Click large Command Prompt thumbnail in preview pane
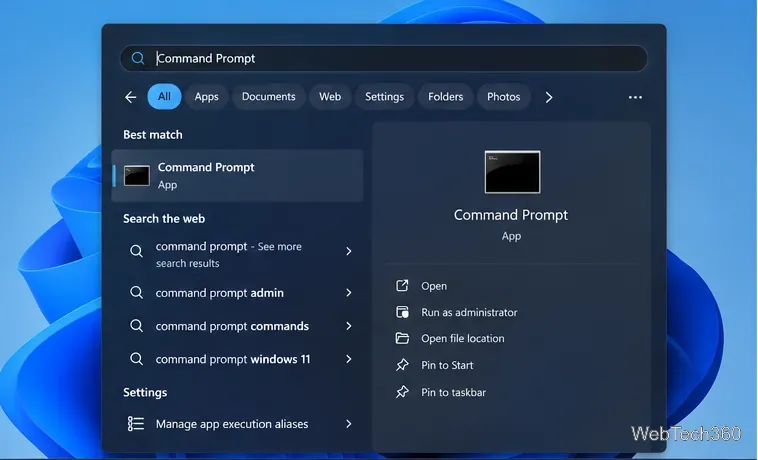Image resolution: width=758 pixels, height=460 pixels. coord(512,172)
